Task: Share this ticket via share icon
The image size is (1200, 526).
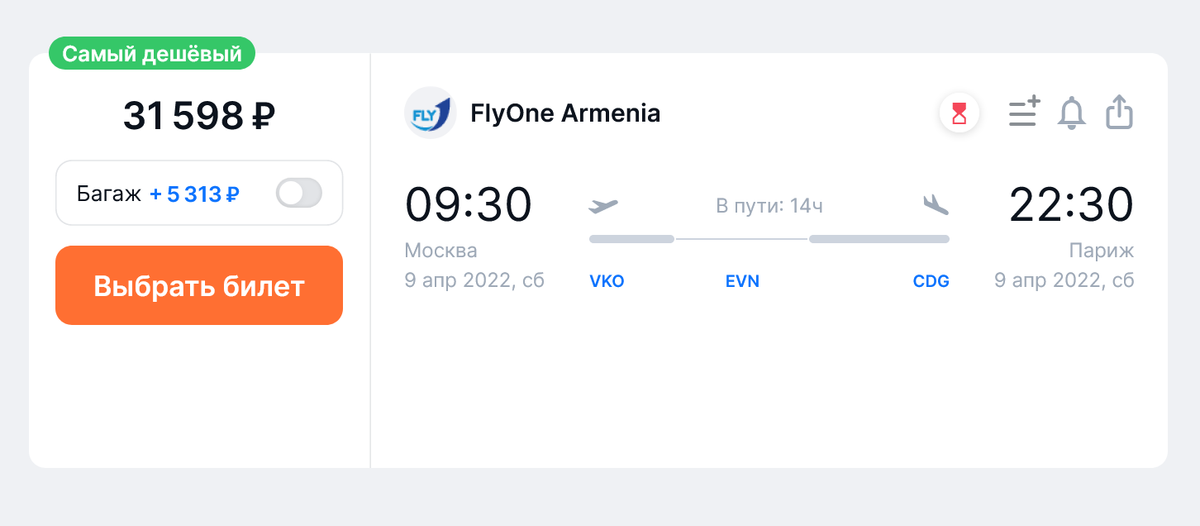Action: coord(1119,112)
